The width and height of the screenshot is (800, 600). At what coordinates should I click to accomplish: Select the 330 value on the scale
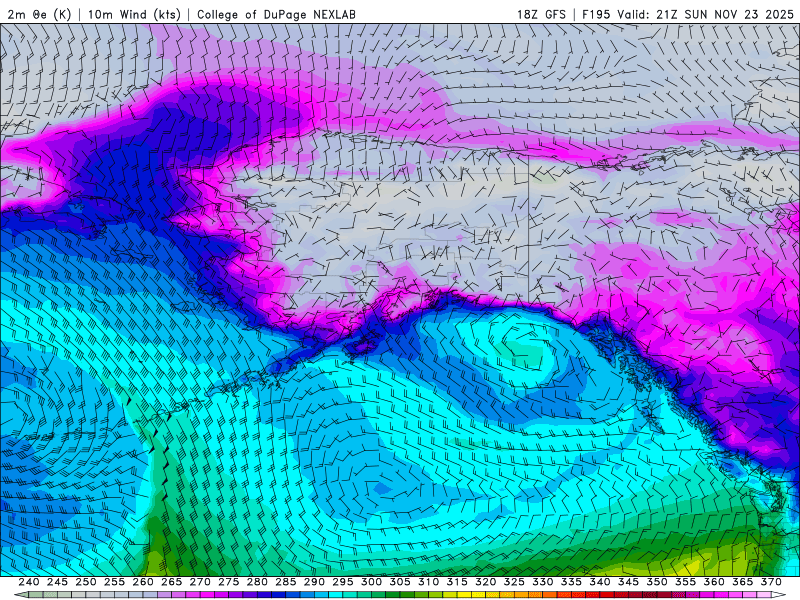pyautogui.click(x=543, y=582)
